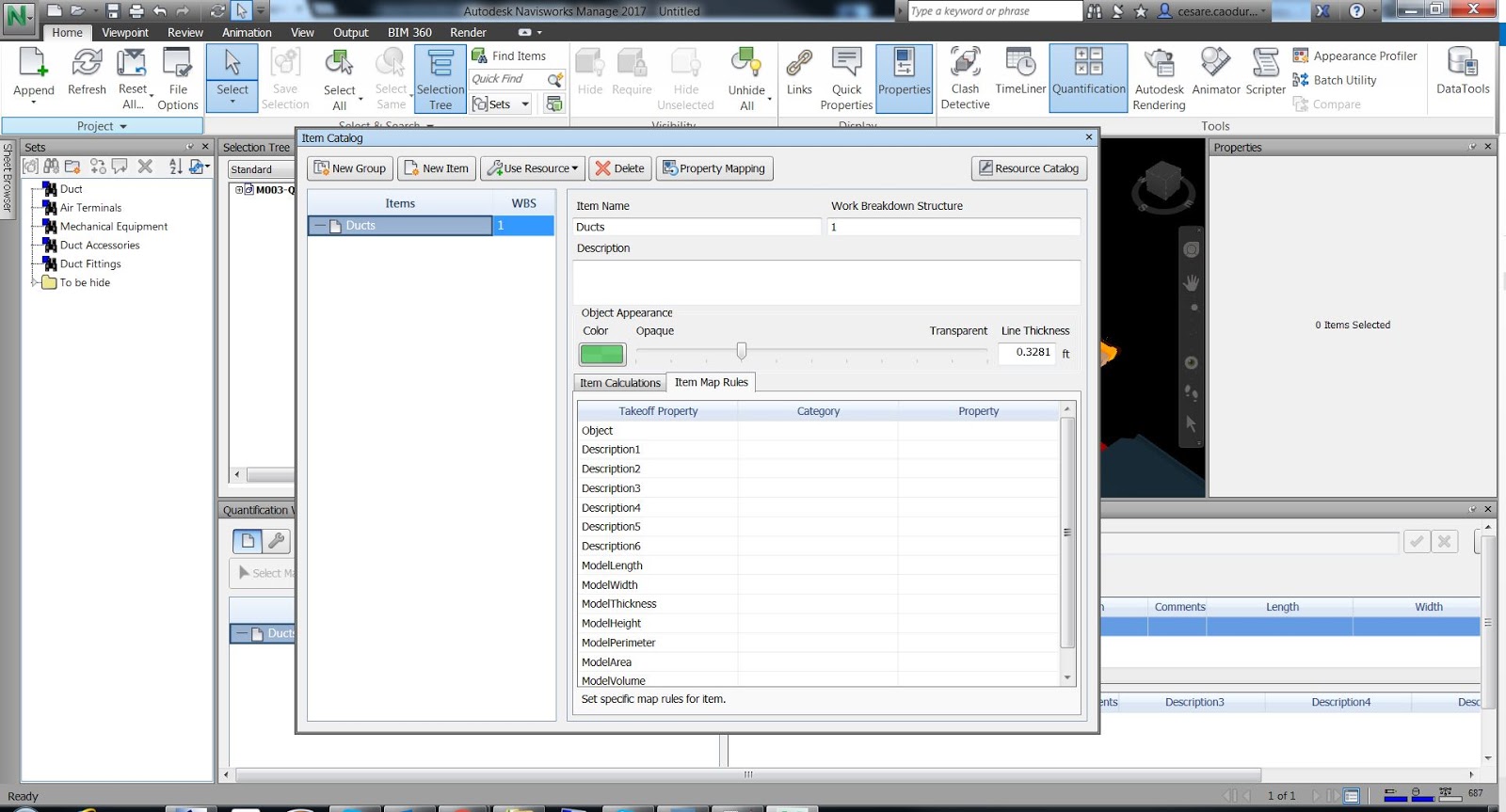The image size is (1506, 812).
Task: Pick the green object color swatch
Action: pos(601,354)
